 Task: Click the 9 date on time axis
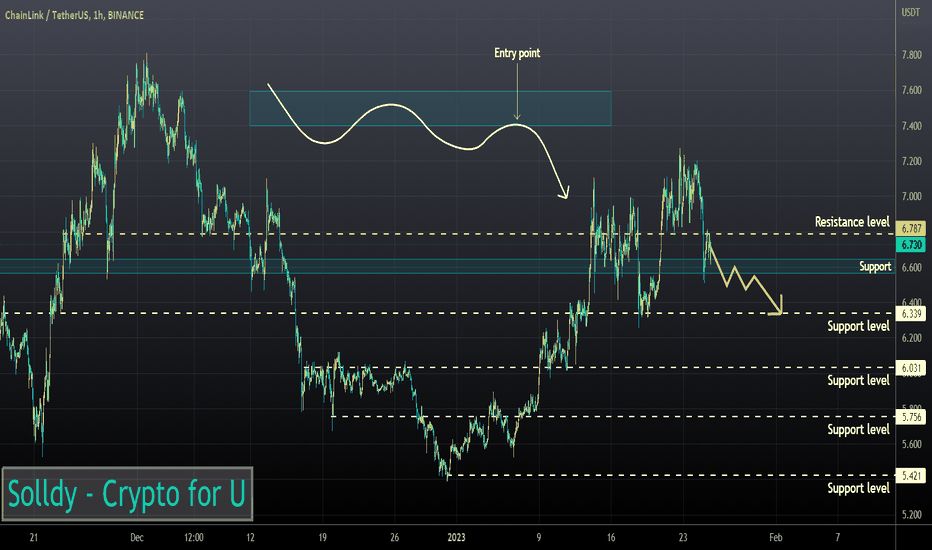539,538
